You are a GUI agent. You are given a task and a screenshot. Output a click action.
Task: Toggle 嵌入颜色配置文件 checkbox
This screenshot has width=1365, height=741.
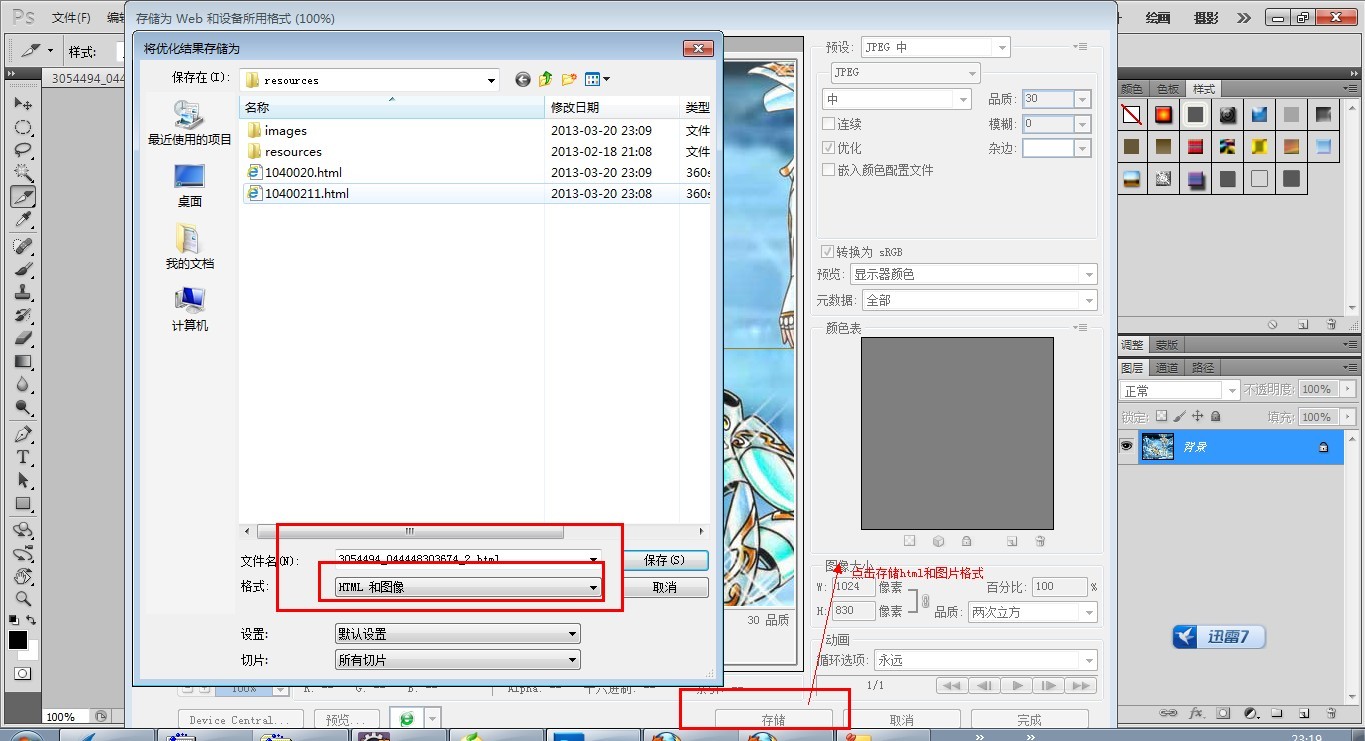pyautogui.click(x=828, y=170)
